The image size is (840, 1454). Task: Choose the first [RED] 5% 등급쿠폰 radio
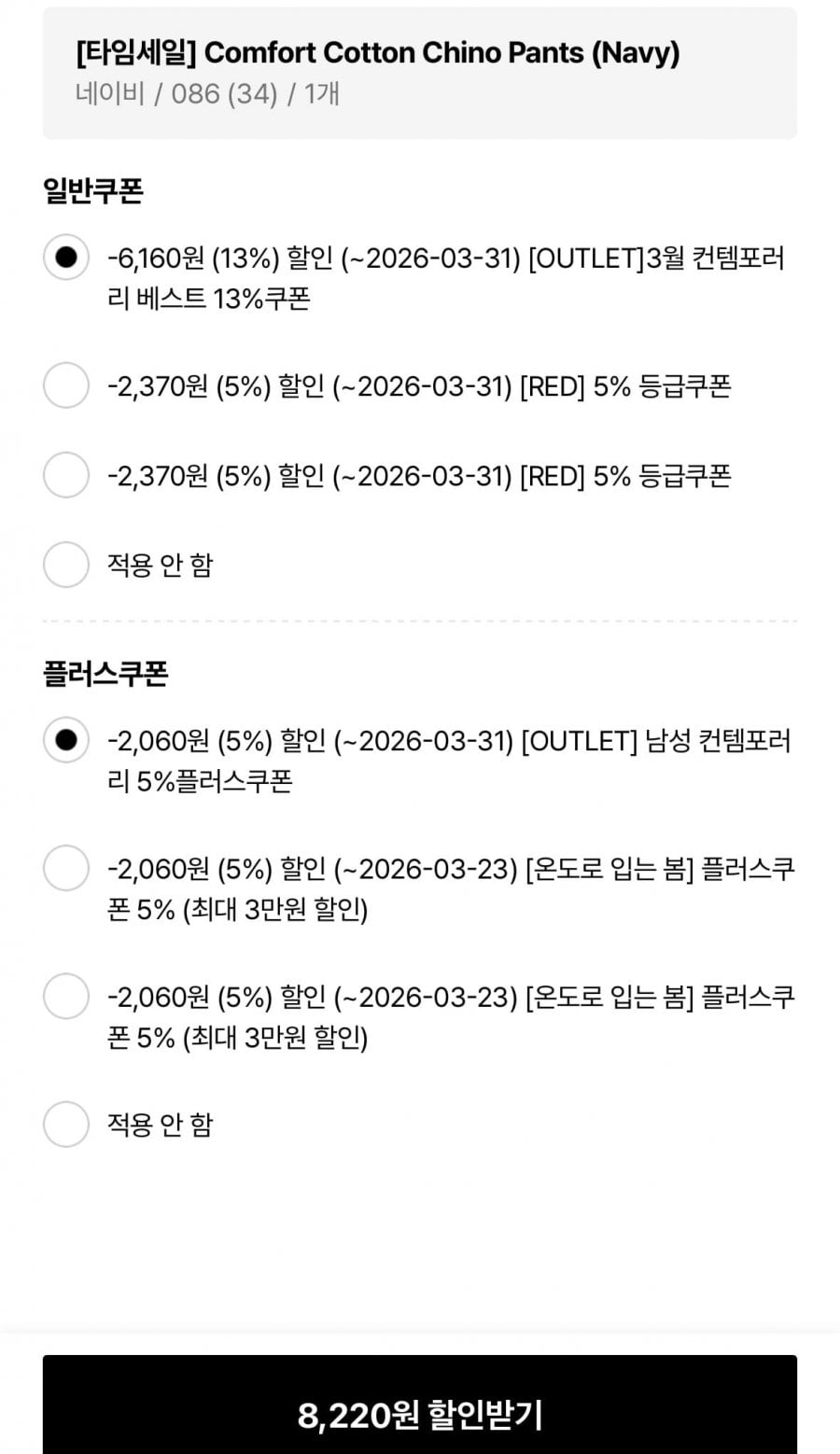point(66,385)
